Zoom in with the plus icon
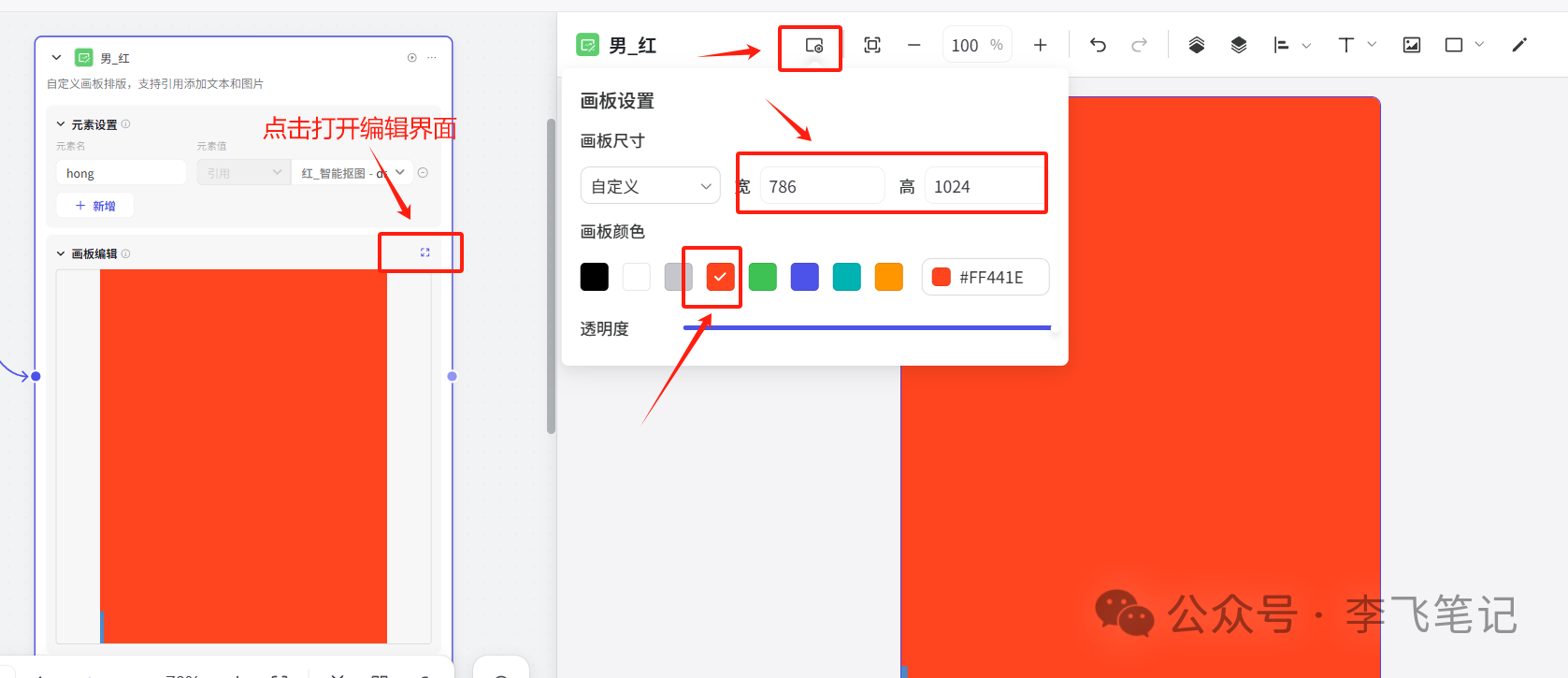 [1040, 45]
